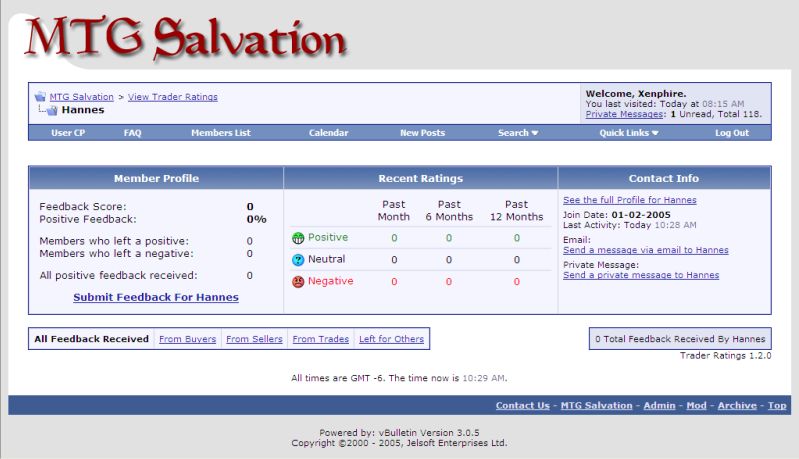The height and width of the screenshot is (459, 799).
Task: Click Send a private message to Hannes
Action: pos(641,275)
